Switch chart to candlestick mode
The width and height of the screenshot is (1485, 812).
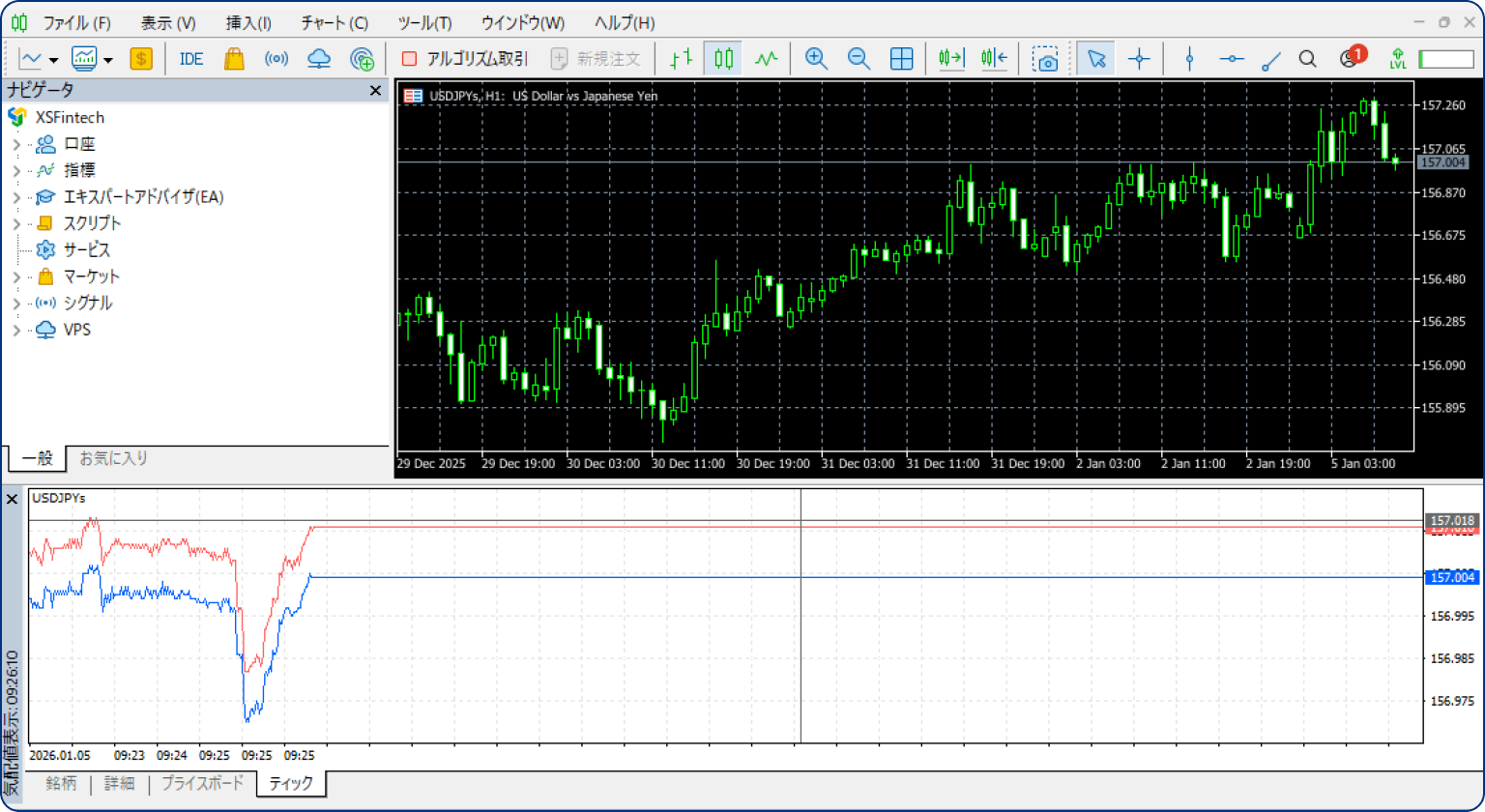(723, 59)
